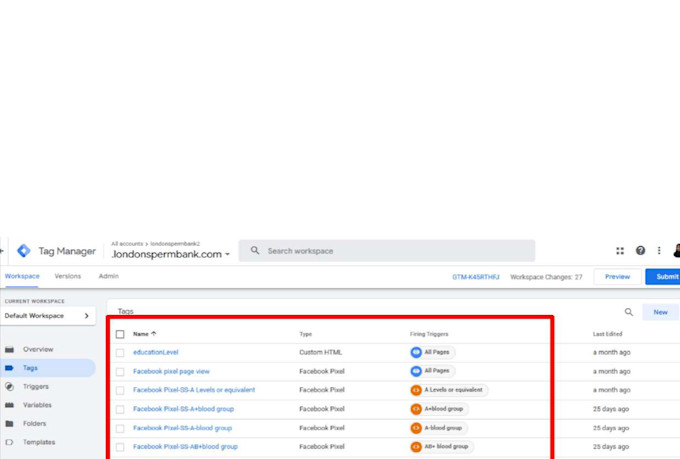Open Folders in the sidebar
Screen dimensions: 680x459
point(34,423)
